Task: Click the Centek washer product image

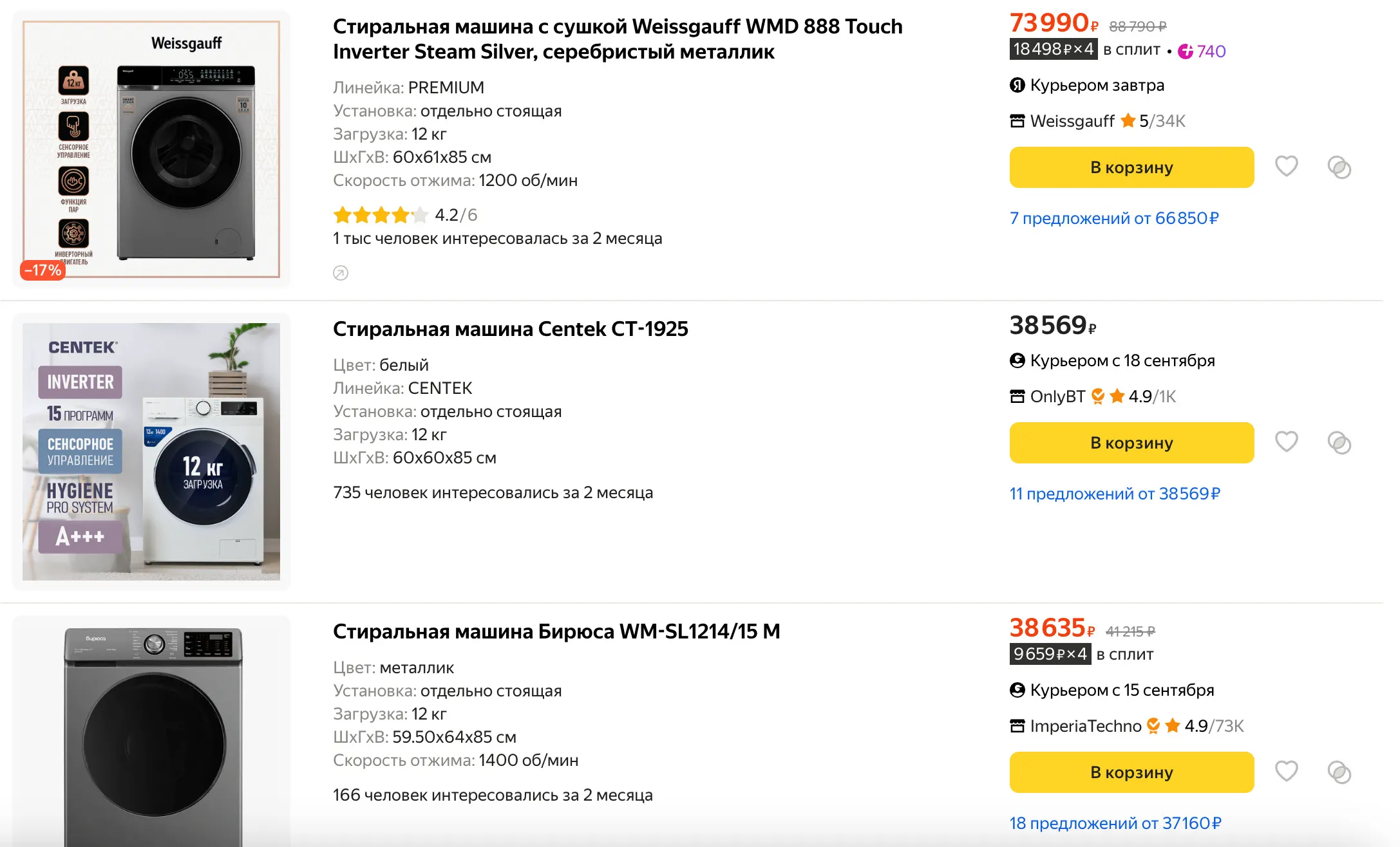Action: (151, 452)
